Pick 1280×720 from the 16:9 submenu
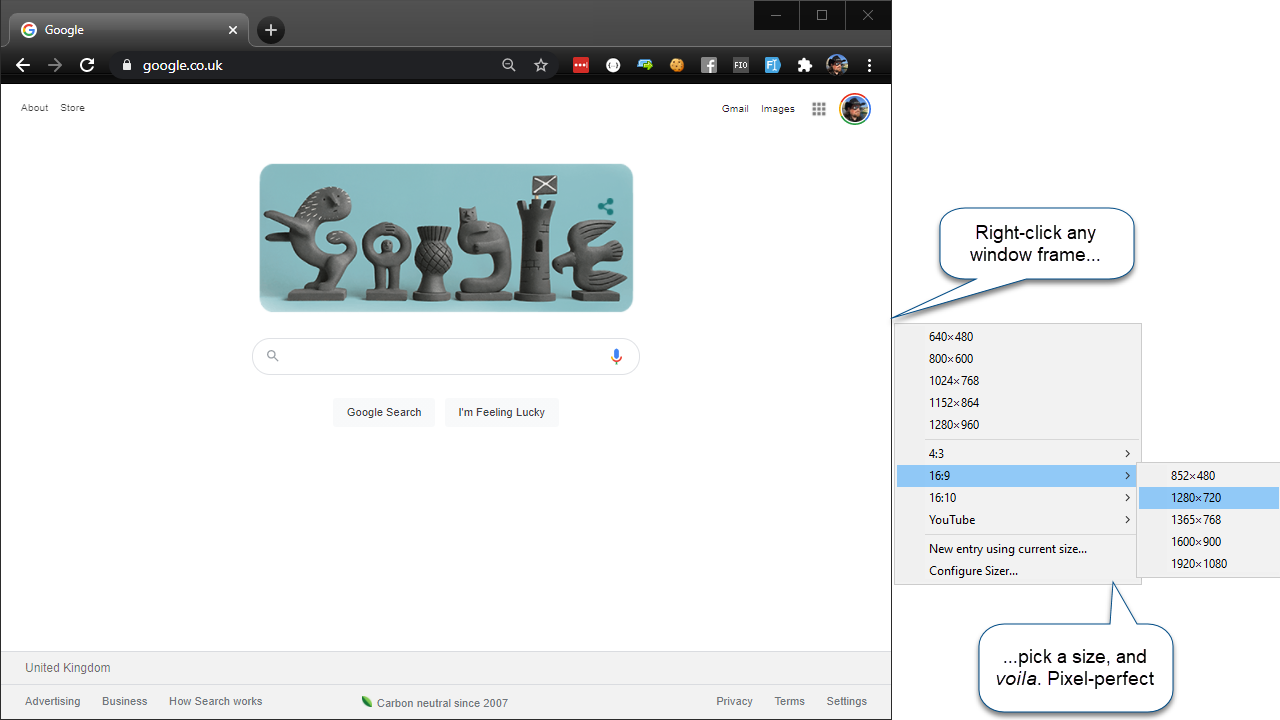 [1209, 498]
